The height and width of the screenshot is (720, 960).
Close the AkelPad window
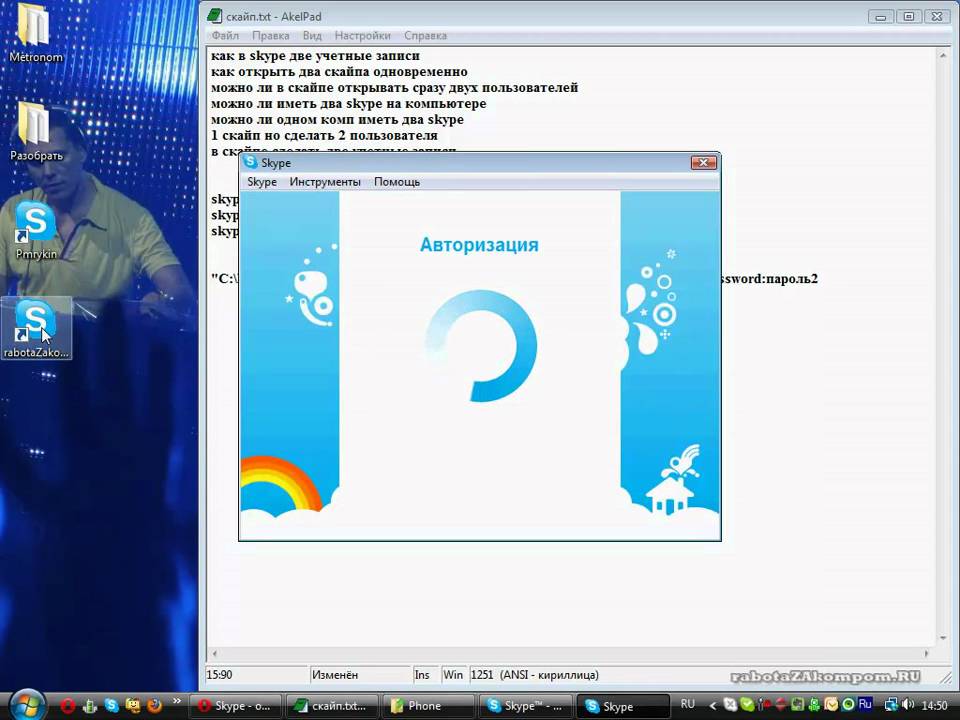click(937, 17)
